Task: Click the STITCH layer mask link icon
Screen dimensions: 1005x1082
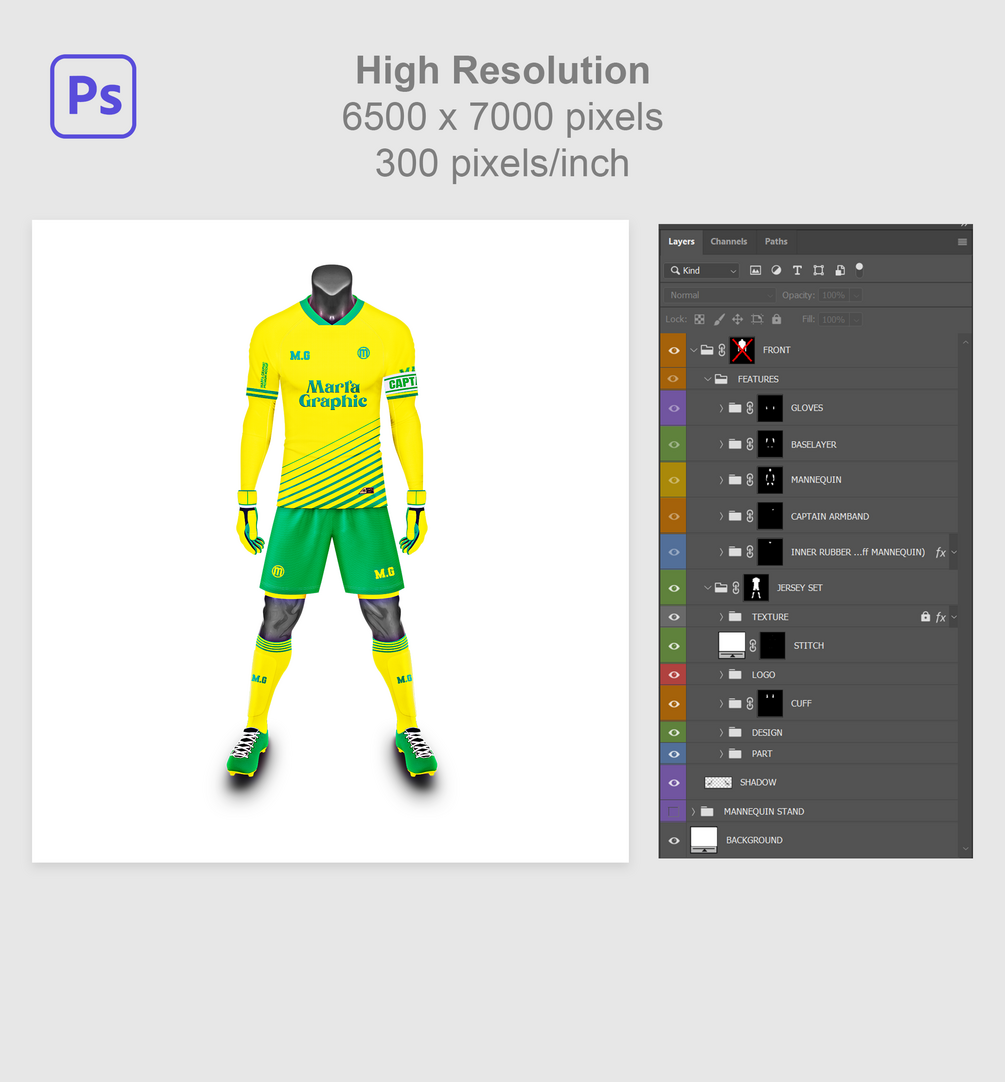Action: 753,646
